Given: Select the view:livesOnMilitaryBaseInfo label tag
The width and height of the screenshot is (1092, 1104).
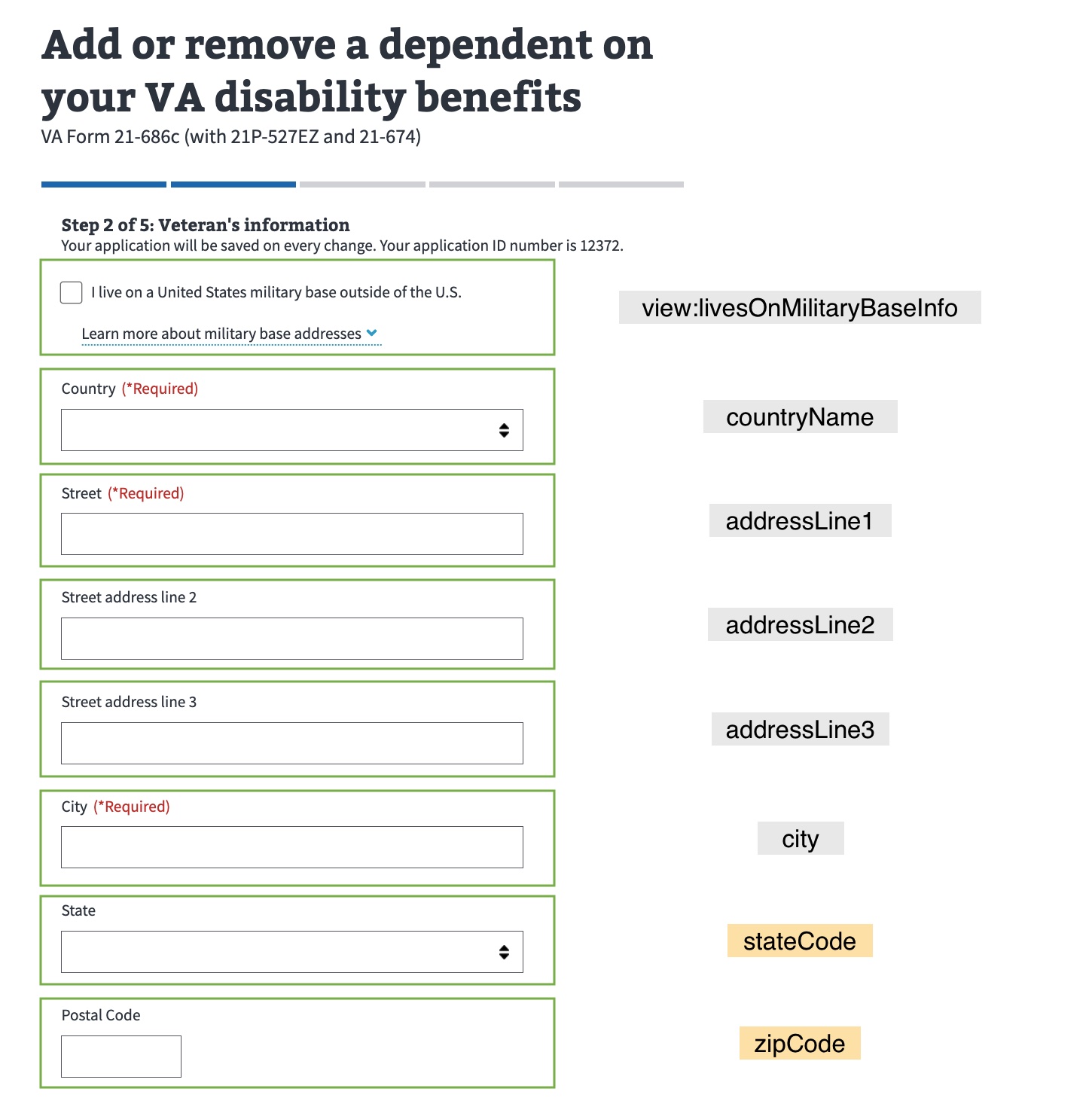Looking at the screenshot, I should click(800, 307).
